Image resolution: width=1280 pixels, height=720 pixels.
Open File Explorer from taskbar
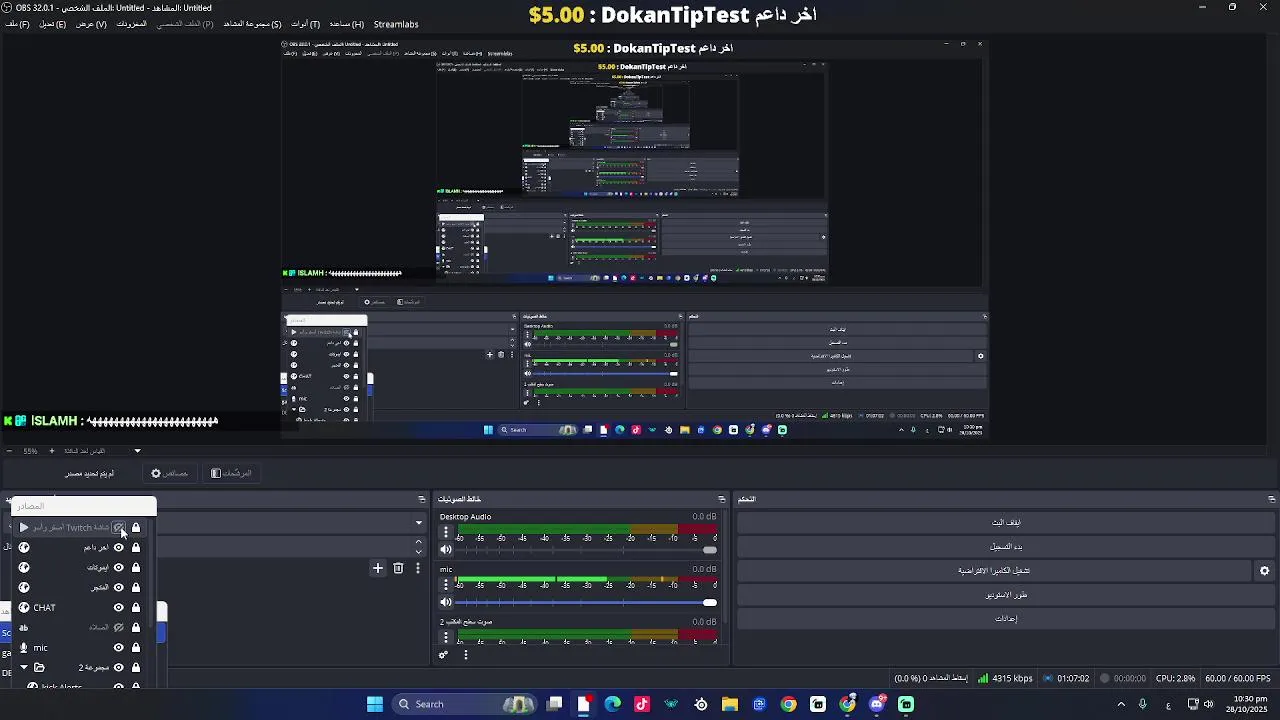point(730,704)
